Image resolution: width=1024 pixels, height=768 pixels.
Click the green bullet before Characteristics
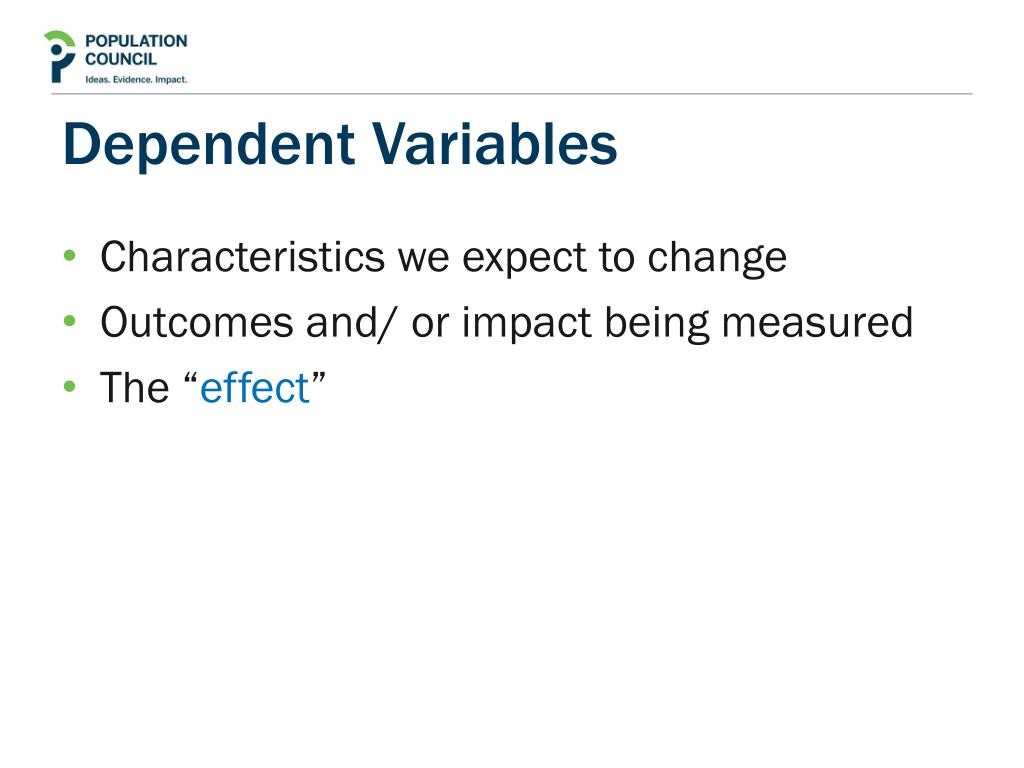70,255
